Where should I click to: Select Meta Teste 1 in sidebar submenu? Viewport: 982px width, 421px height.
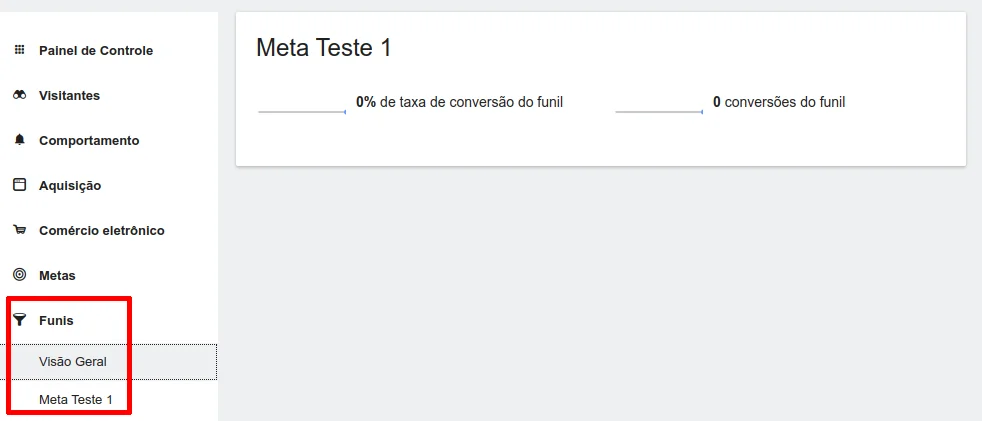(x=76, y=400)
